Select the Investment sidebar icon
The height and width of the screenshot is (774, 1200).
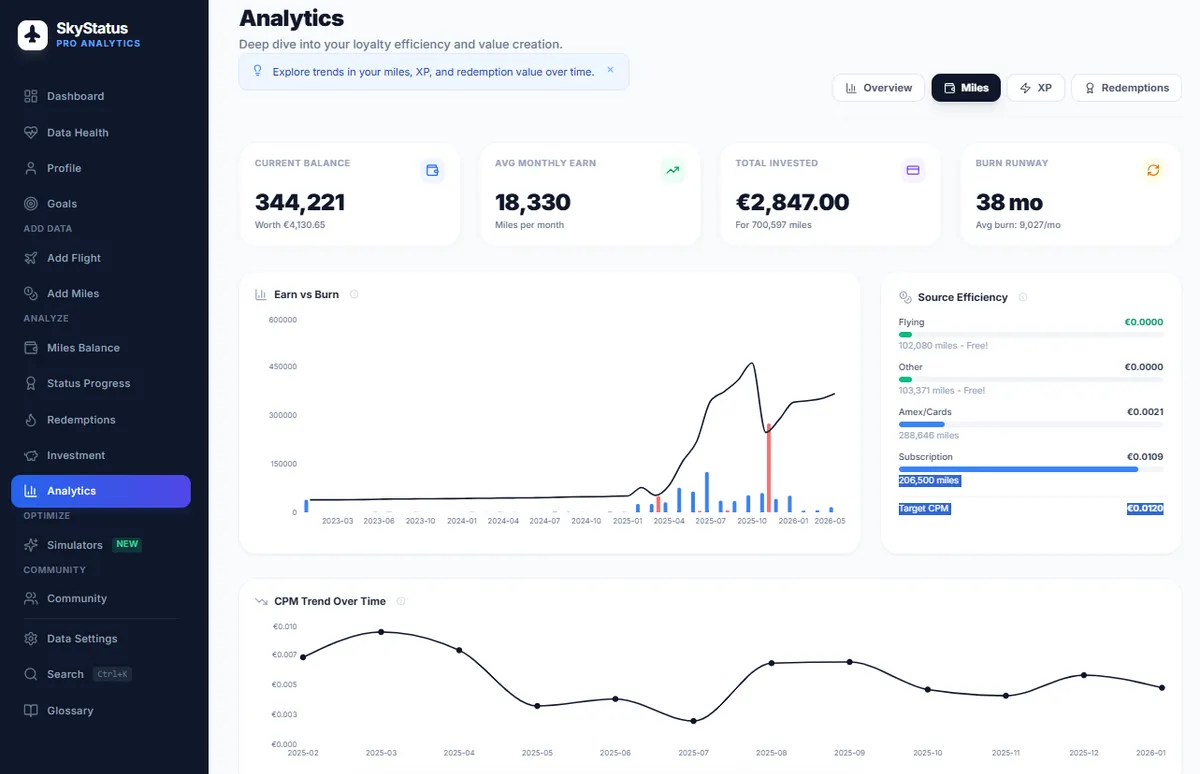(30, 455)
